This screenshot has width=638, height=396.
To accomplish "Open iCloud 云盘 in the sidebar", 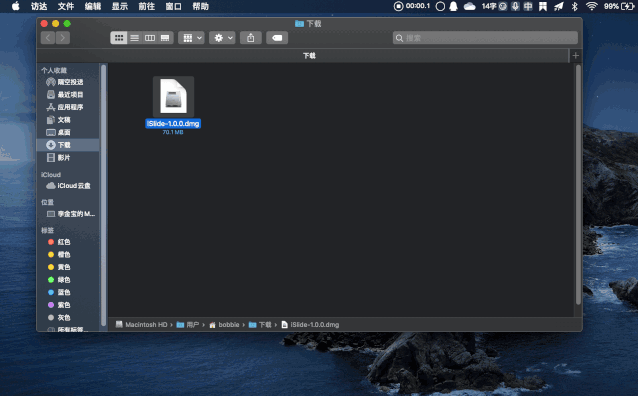I will point(68,186).
